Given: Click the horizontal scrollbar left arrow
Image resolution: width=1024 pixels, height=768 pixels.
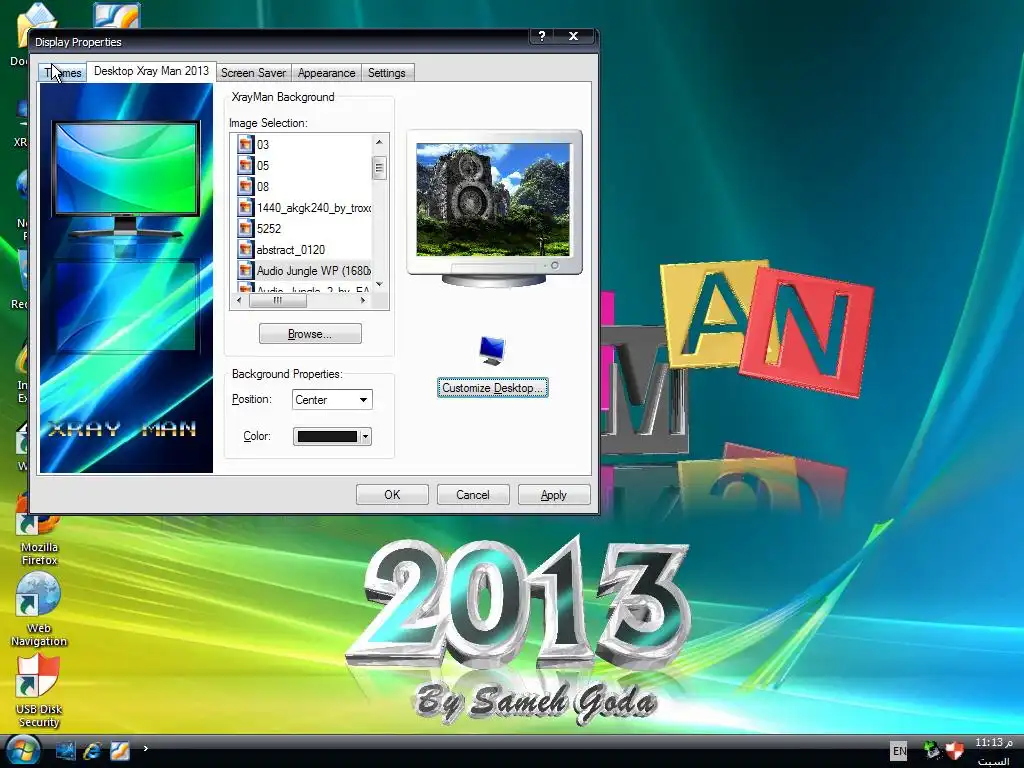Looking at the screenshot, I should pos(238,300).
